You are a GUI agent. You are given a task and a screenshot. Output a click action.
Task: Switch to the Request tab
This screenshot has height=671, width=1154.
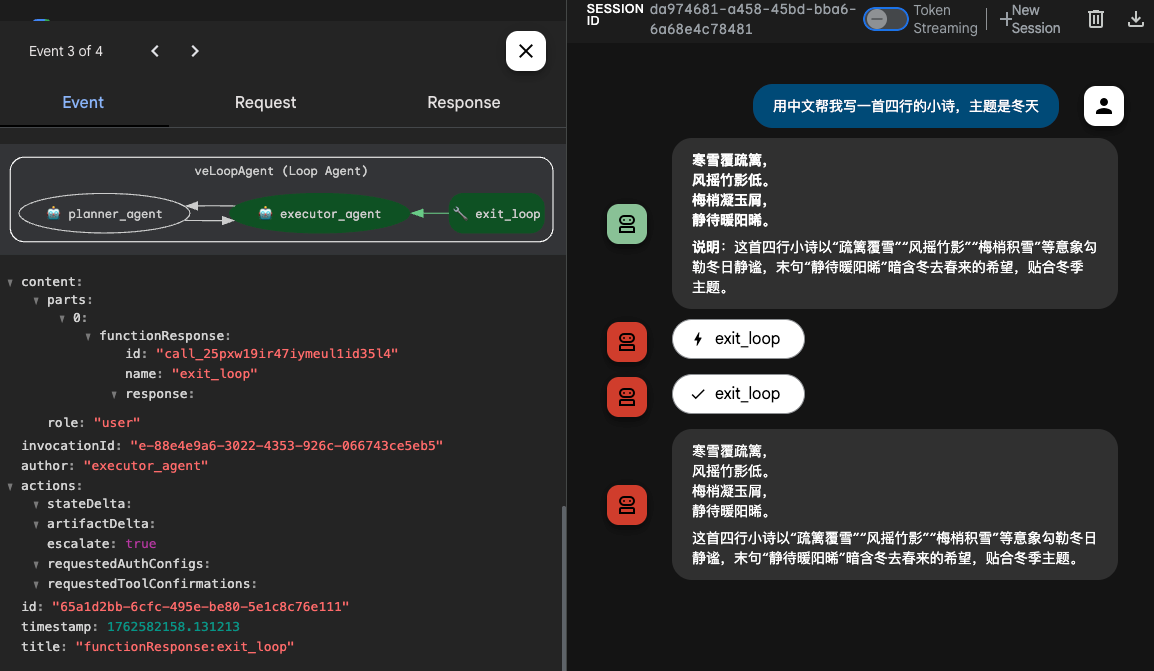pyautogui.click(x=265, y=102)
